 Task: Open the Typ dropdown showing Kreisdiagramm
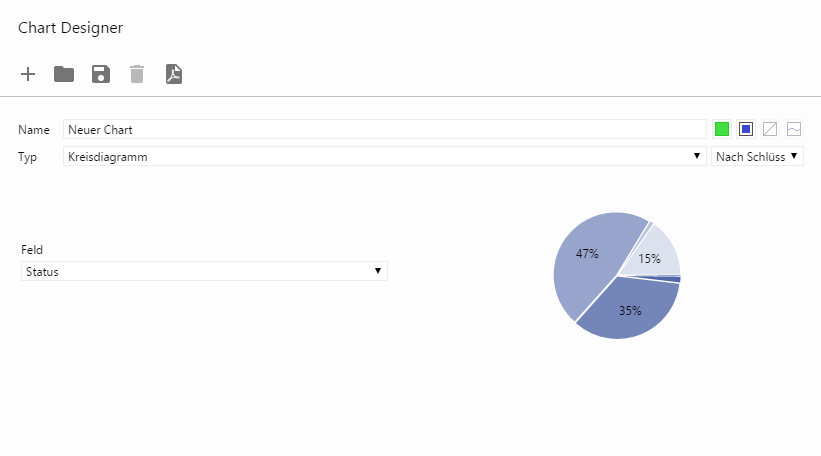pyautogui.click(x=384, y=156)
